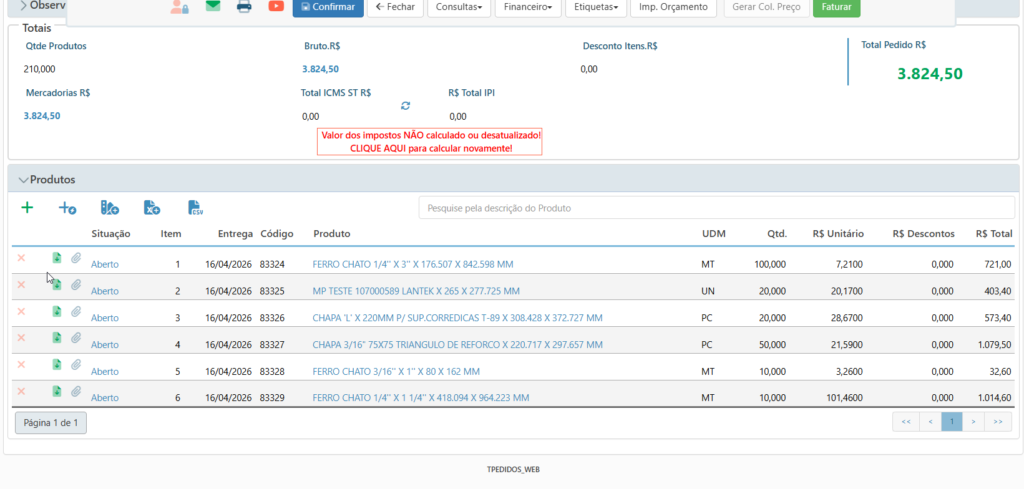Go to the last page of results
The width and height of the screenshot is (1024, 489).
pyautogui.click(x=997, y=422)
